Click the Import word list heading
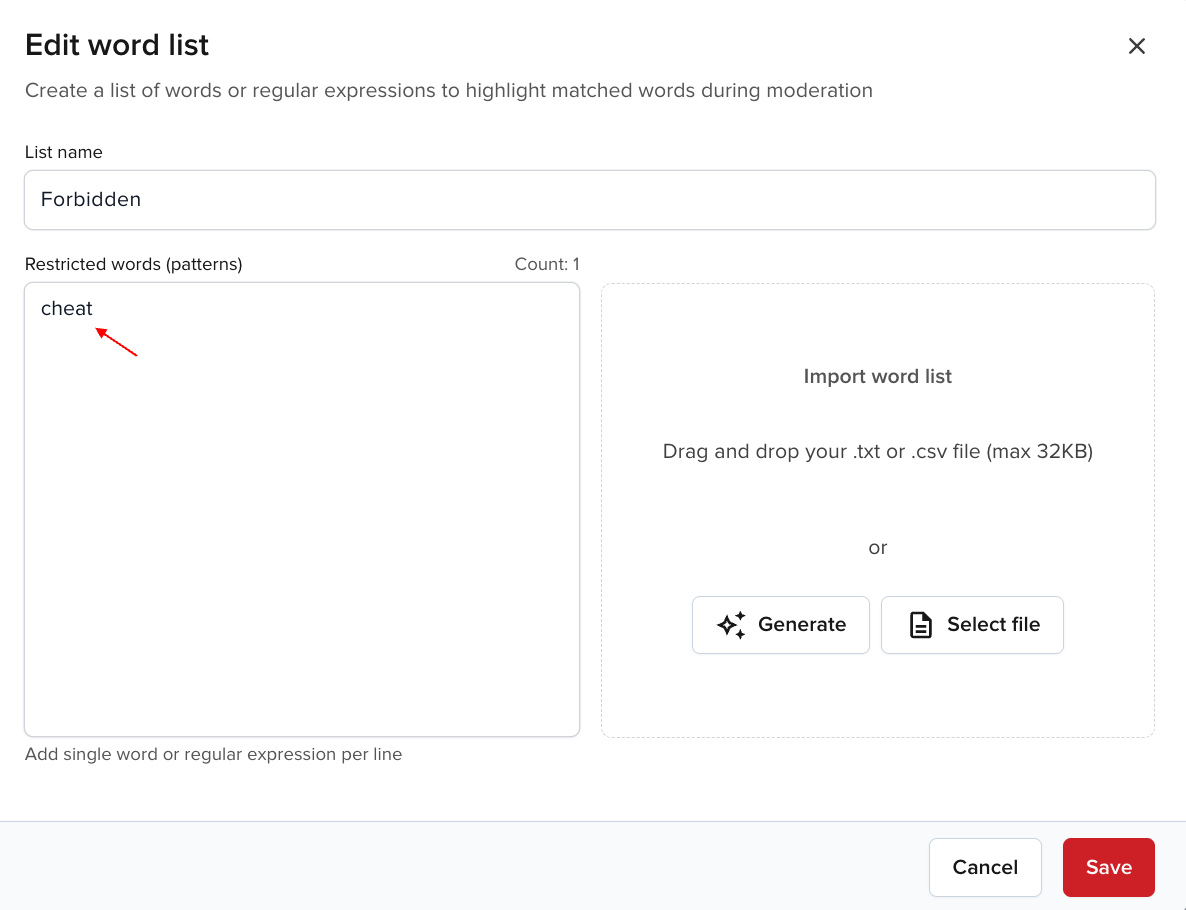Viewport: 1186px width, 910px height. pos(877,377)
